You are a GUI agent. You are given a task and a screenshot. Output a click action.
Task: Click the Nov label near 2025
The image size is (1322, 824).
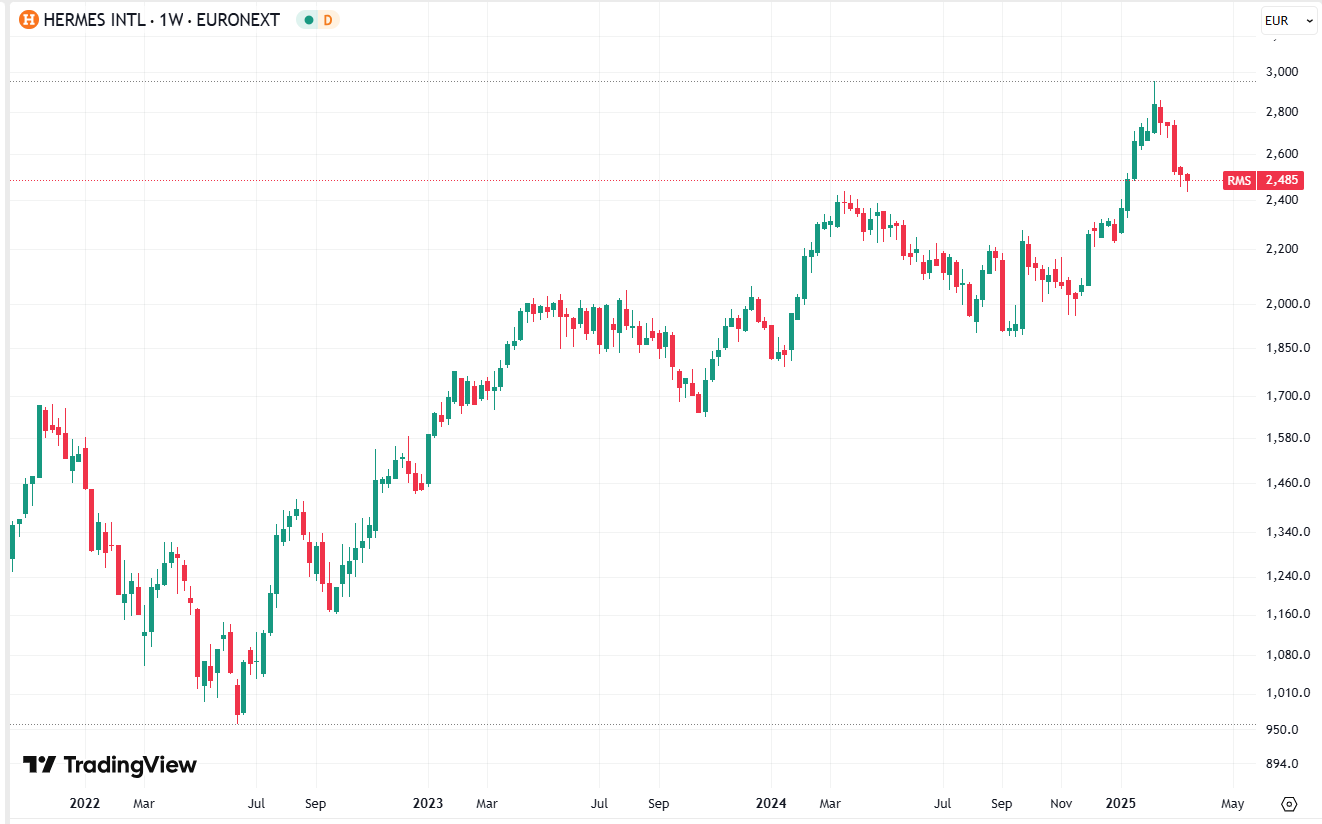(x=1063, y=803)
